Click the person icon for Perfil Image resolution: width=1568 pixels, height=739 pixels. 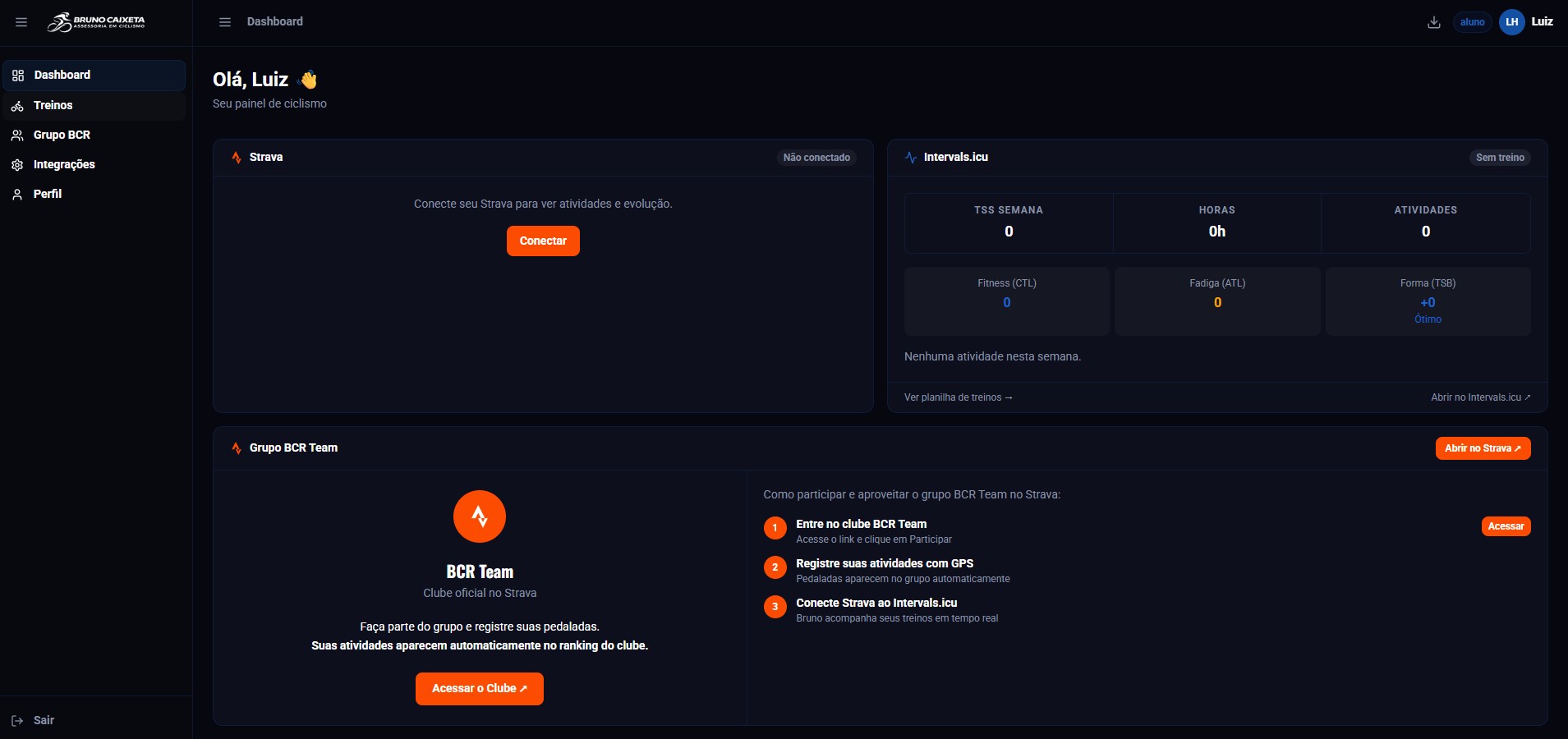(17, 195)
